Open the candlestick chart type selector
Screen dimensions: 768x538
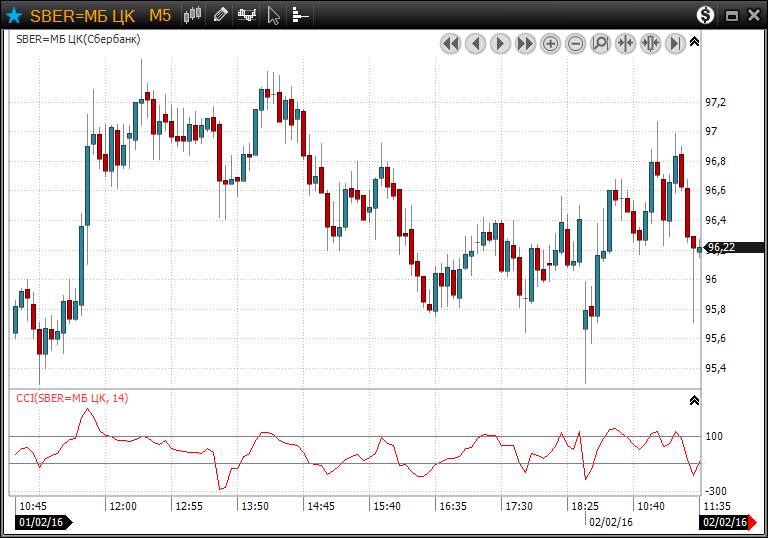coord(194,15)
